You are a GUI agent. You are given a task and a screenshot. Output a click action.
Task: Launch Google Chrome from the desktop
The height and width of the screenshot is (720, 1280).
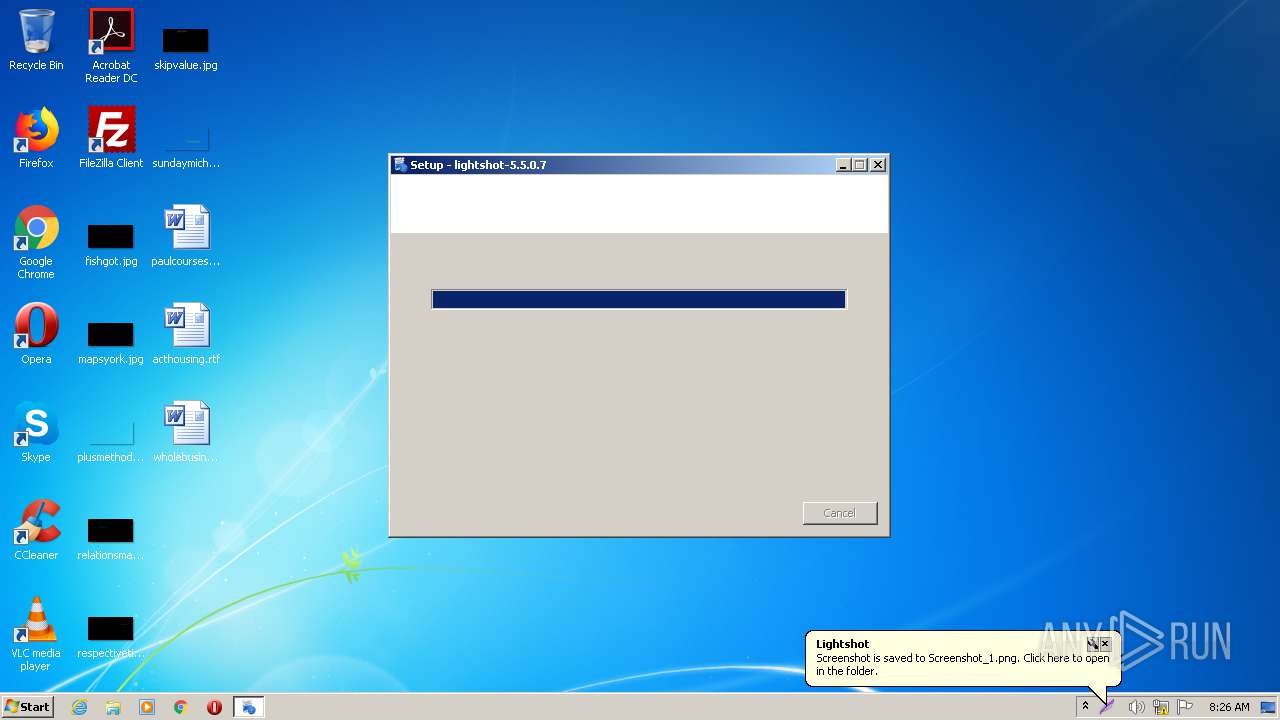click(36, 242)
